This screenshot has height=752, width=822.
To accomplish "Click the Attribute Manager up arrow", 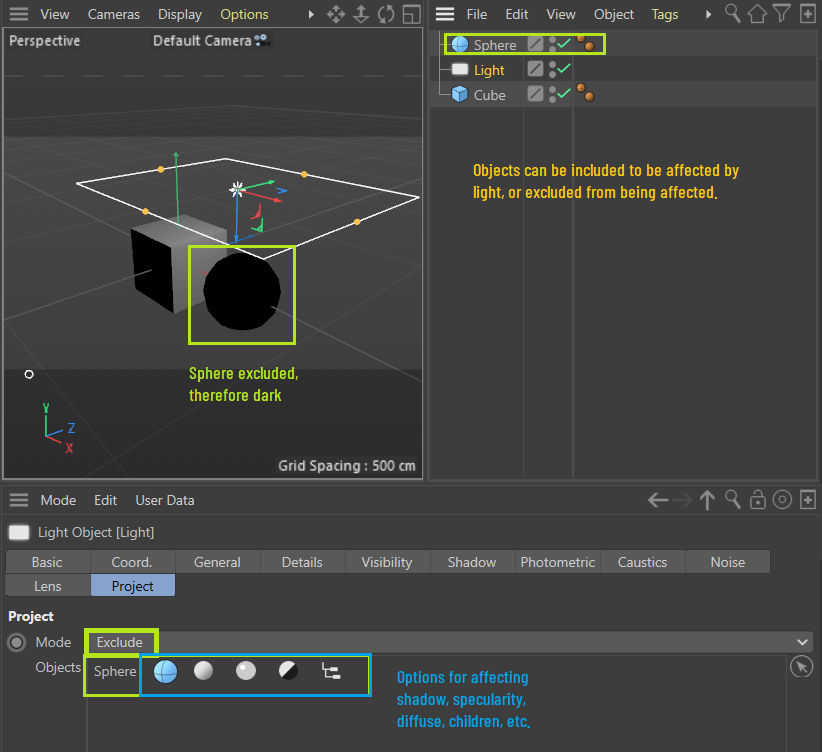I will coord(707,500).
